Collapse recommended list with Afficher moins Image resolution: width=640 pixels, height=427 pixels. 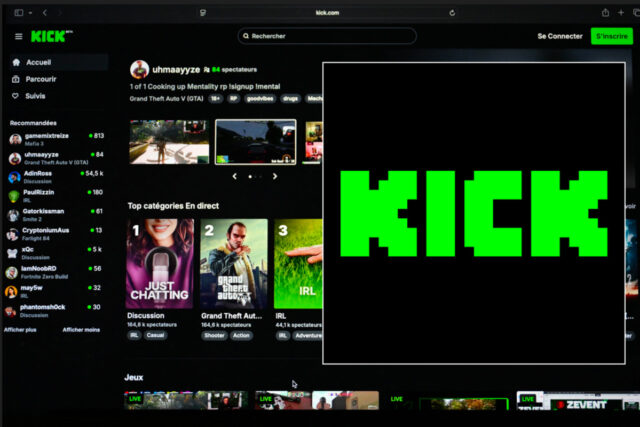(80, 329)
